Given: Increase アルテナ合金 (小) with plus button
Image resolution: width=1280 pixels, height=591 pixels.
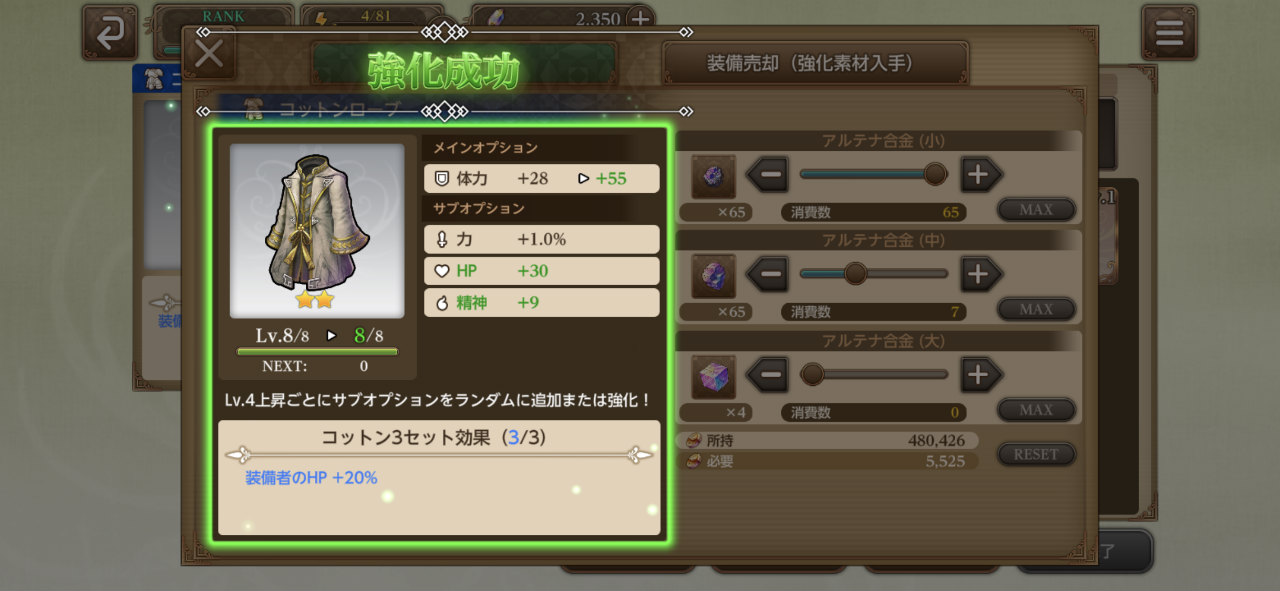Looking at the screenshot, I should [x=981, y=175].
